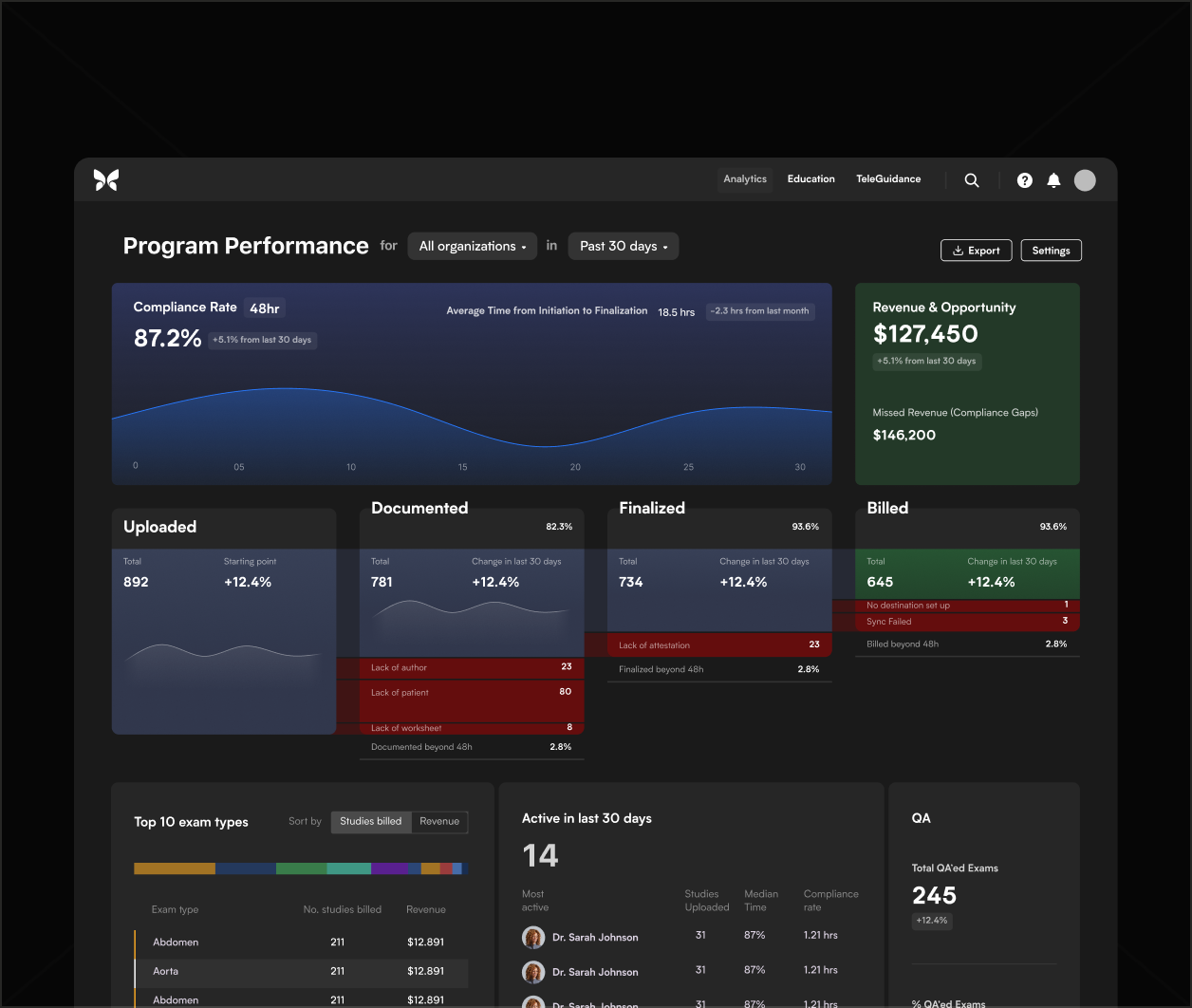Click Billed total 645 value
1192x1008 pixels.
[880, 582]
